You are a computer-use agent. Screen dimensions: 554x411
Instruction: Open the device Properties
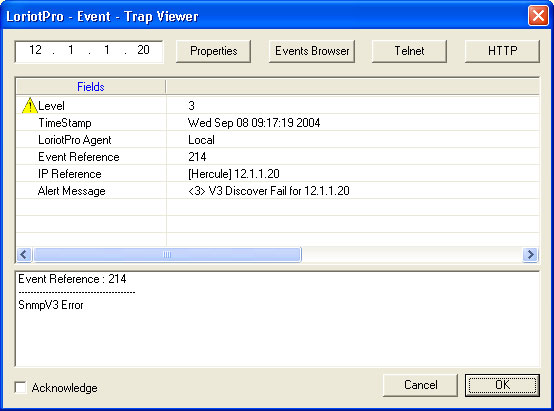pyautogui.click(x=213, y=51)
